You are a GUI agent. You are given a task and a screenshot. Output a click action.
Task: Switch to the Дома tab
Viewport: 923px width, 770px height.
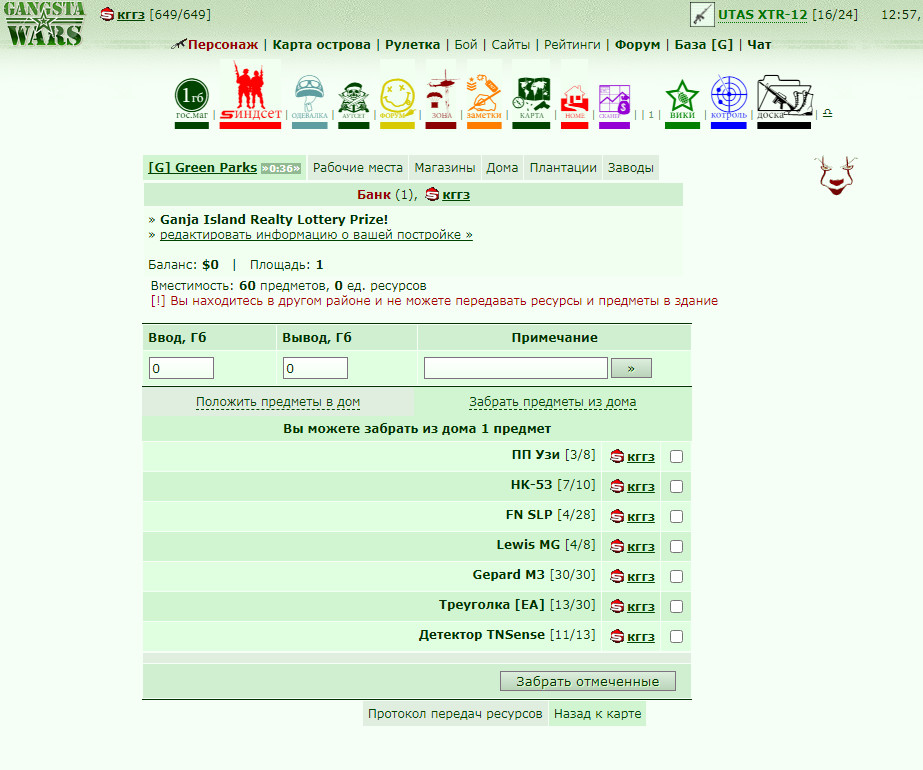(502, 168)
